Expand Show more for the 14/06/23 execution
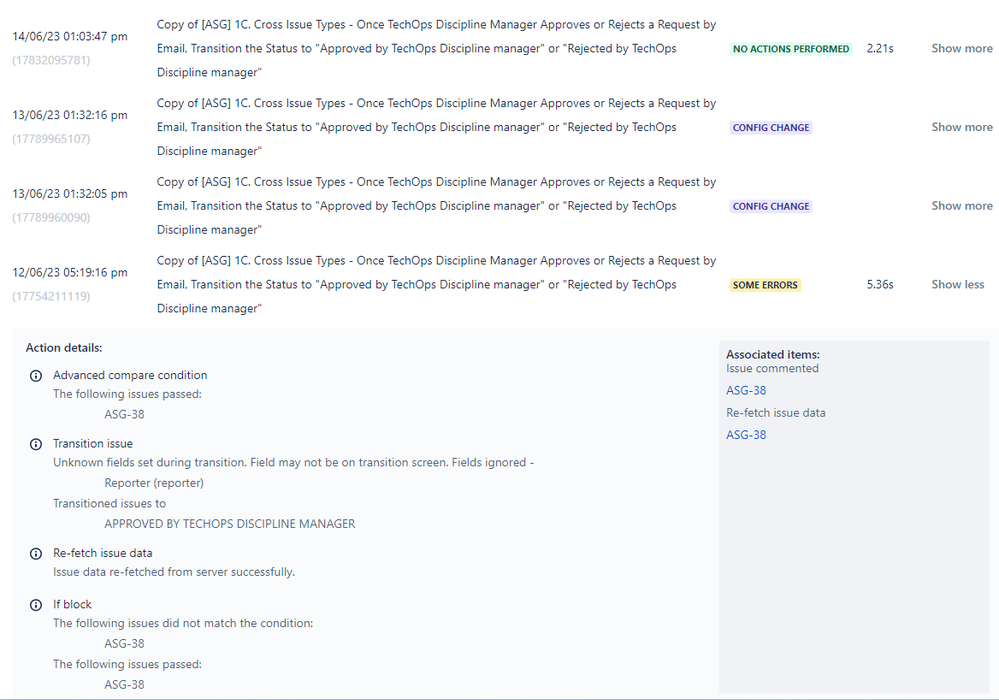This screenshot has width=999, height=700. tap(961, 48)
